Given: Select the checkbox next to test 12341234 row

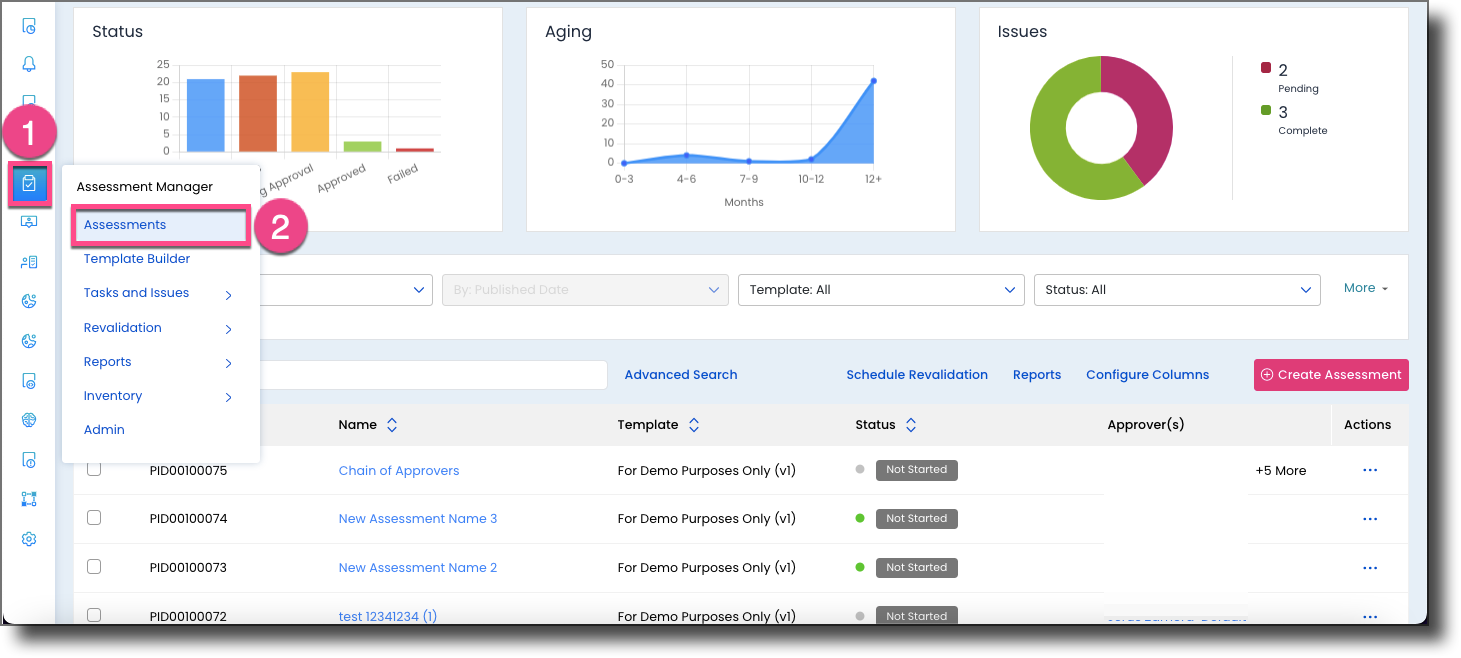Looking at the screenshot, I should [x=94, y=615].
